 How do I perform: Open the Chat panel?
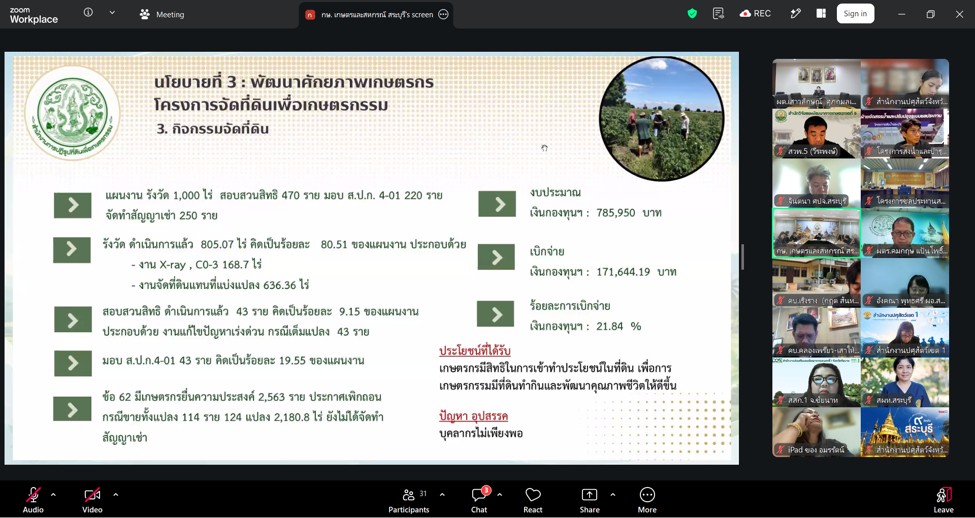point(479,500)
